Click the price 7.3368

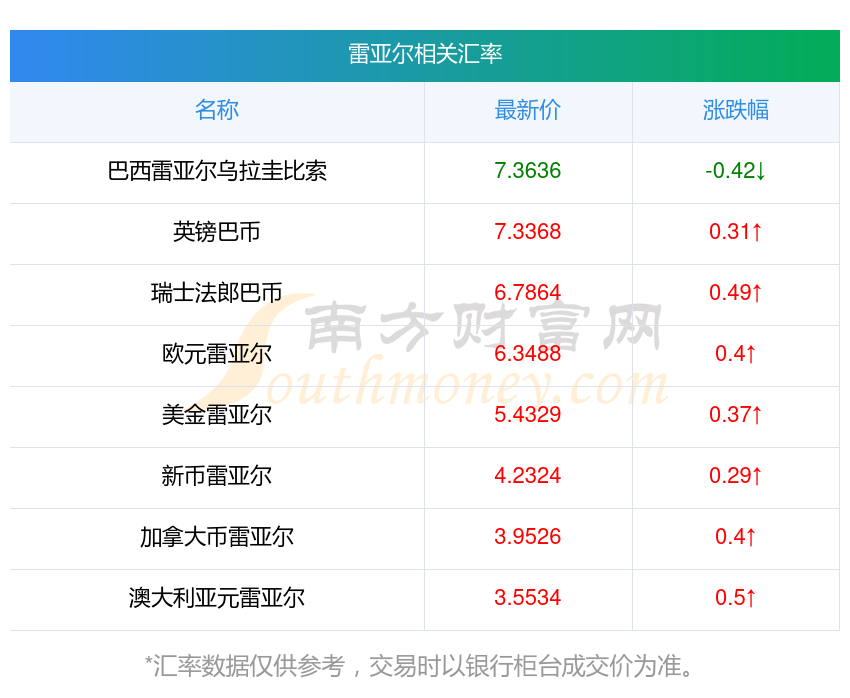(527, 232)
